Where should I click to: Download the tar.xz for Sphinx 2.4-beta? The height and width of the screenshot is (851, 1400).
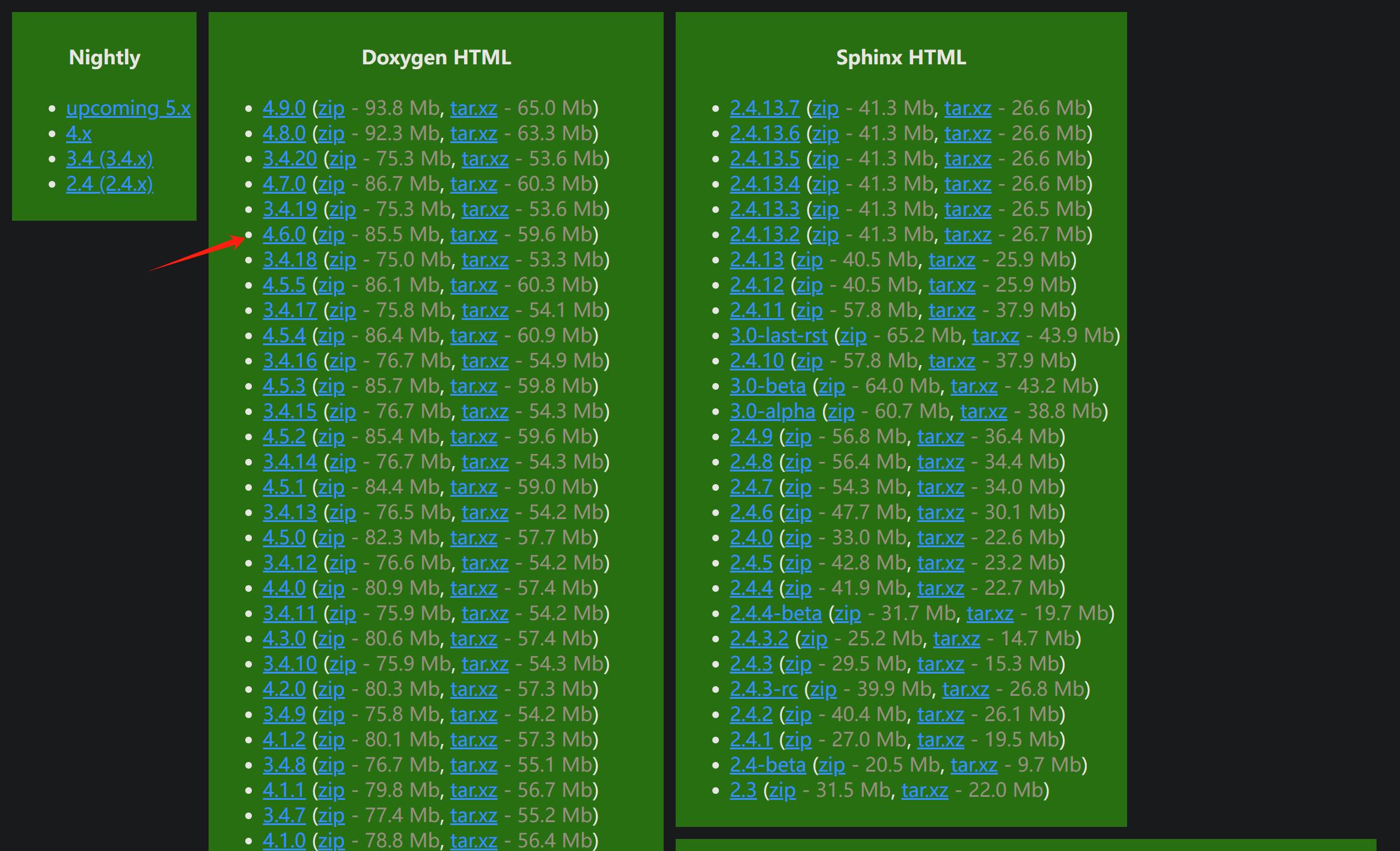click(973, 764)
